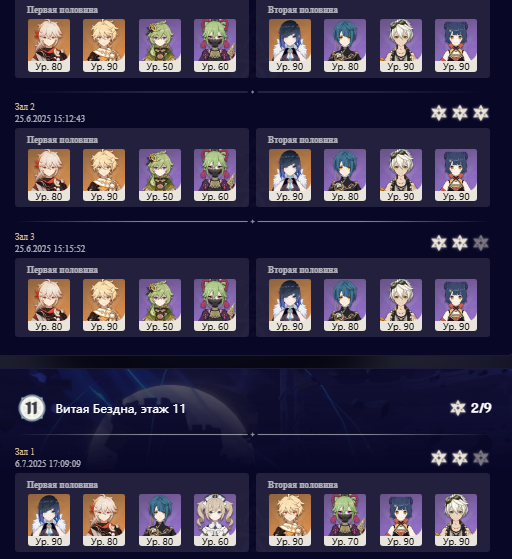Click Kazuha portrait in Hall 2 first half
This screenshot has width=512, height=559.
click(49, 175)
